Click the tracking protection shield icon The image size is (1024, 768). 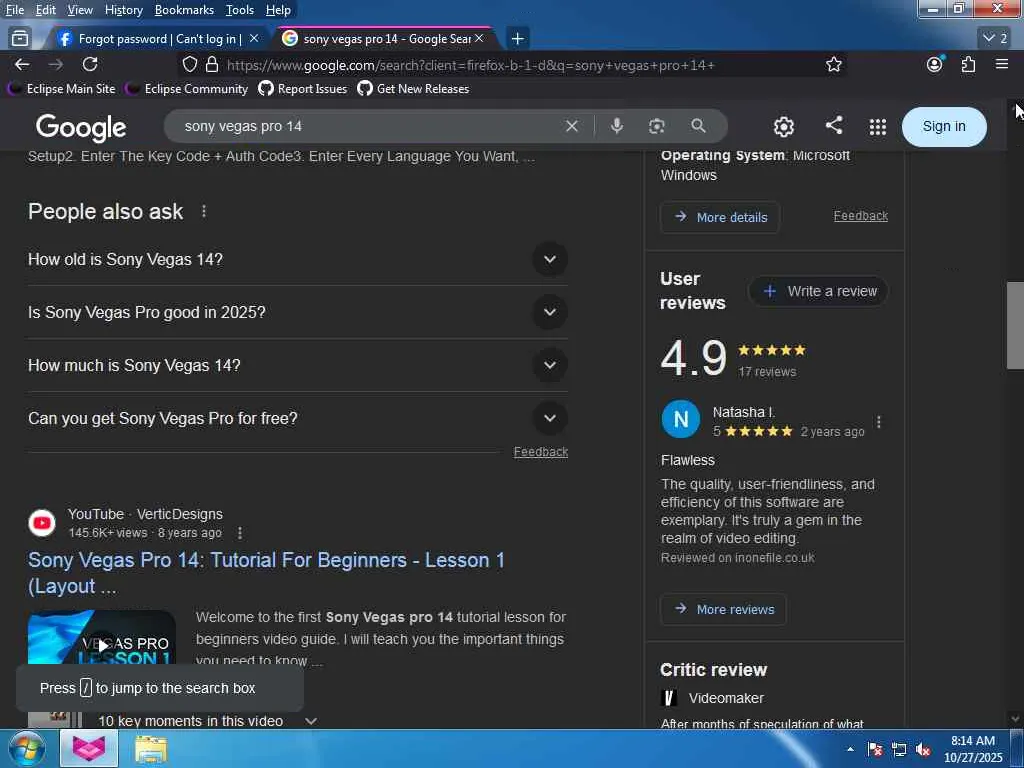click(x=189, y=65)
